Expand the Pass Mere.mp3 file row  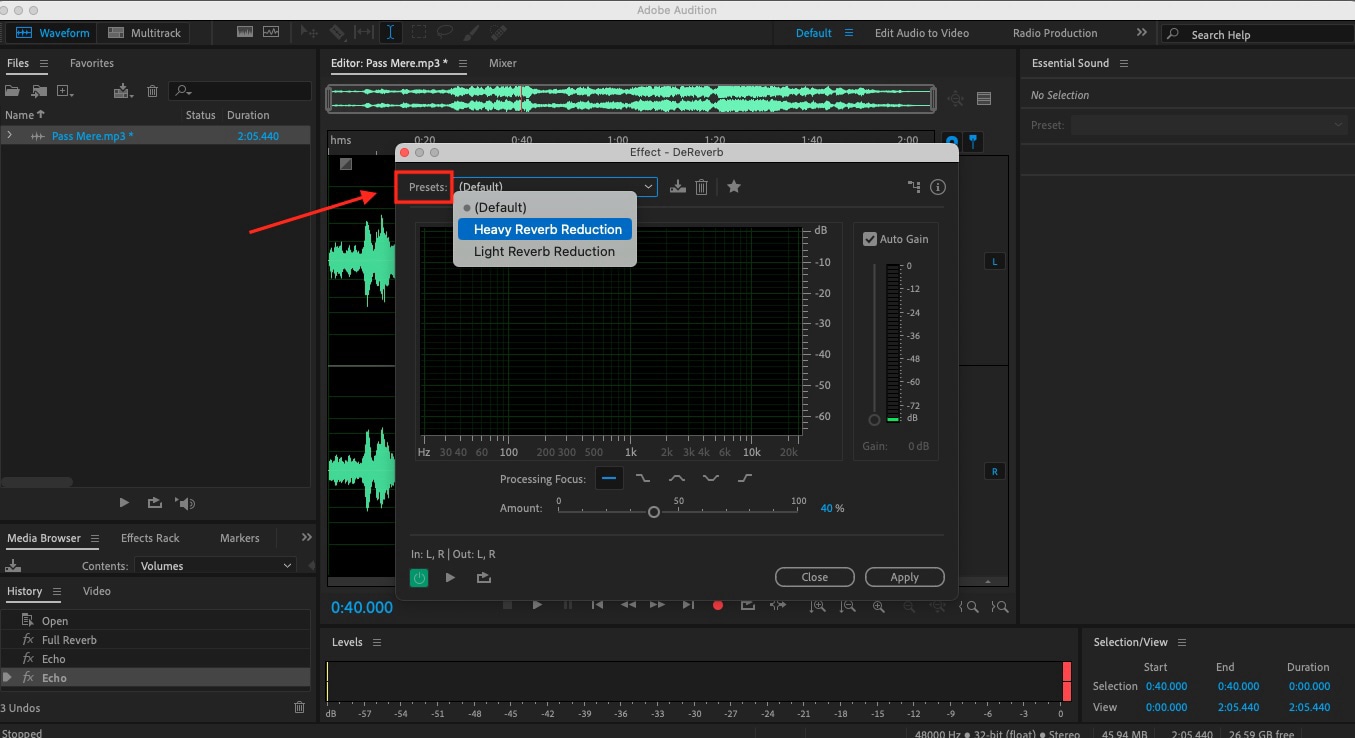(9, 135)
